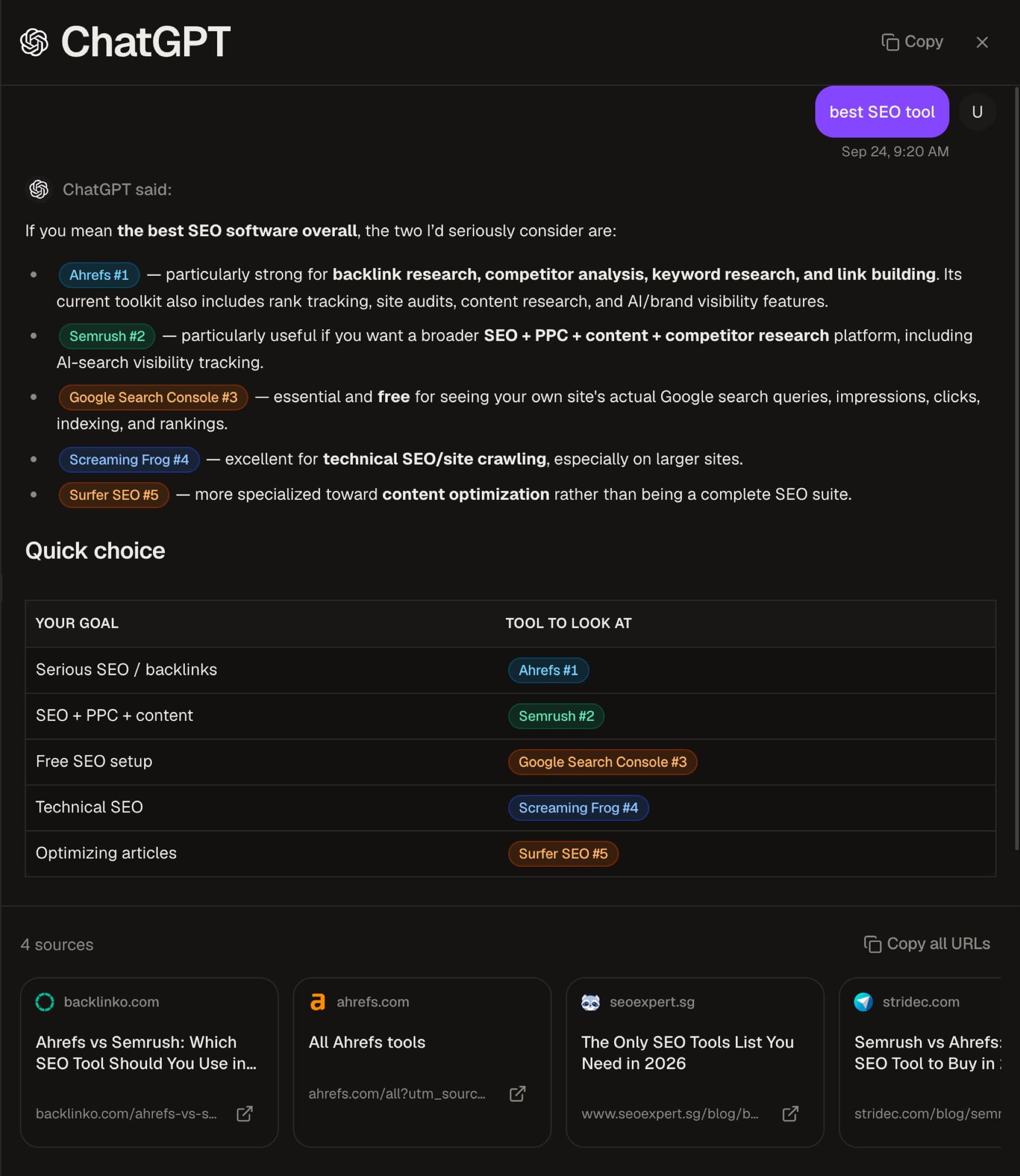Close the ChatGPT panel
1020x1176 pixels.
[x=982, y=42]
